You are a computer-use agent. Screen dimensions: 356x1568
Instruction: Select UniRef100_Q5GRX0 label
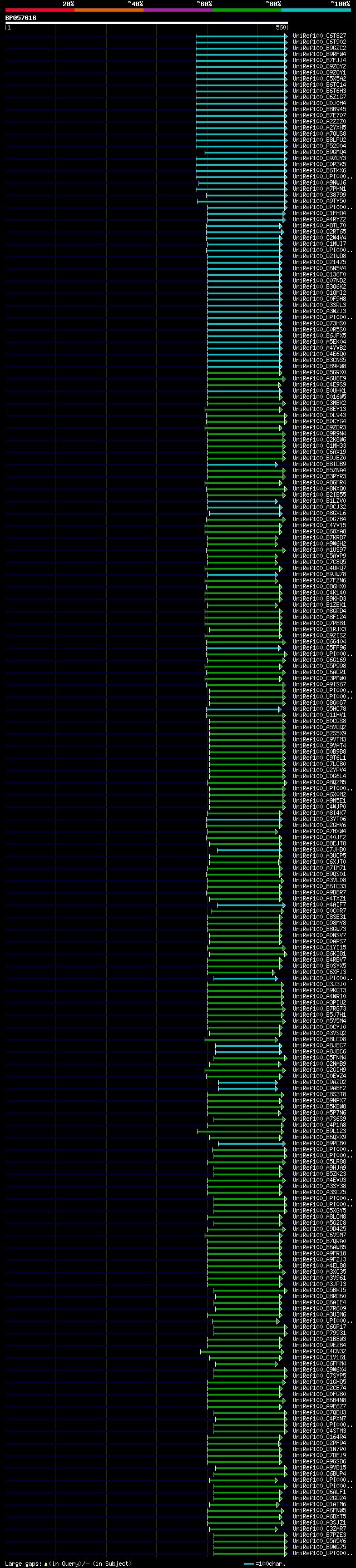coord(319,373)
